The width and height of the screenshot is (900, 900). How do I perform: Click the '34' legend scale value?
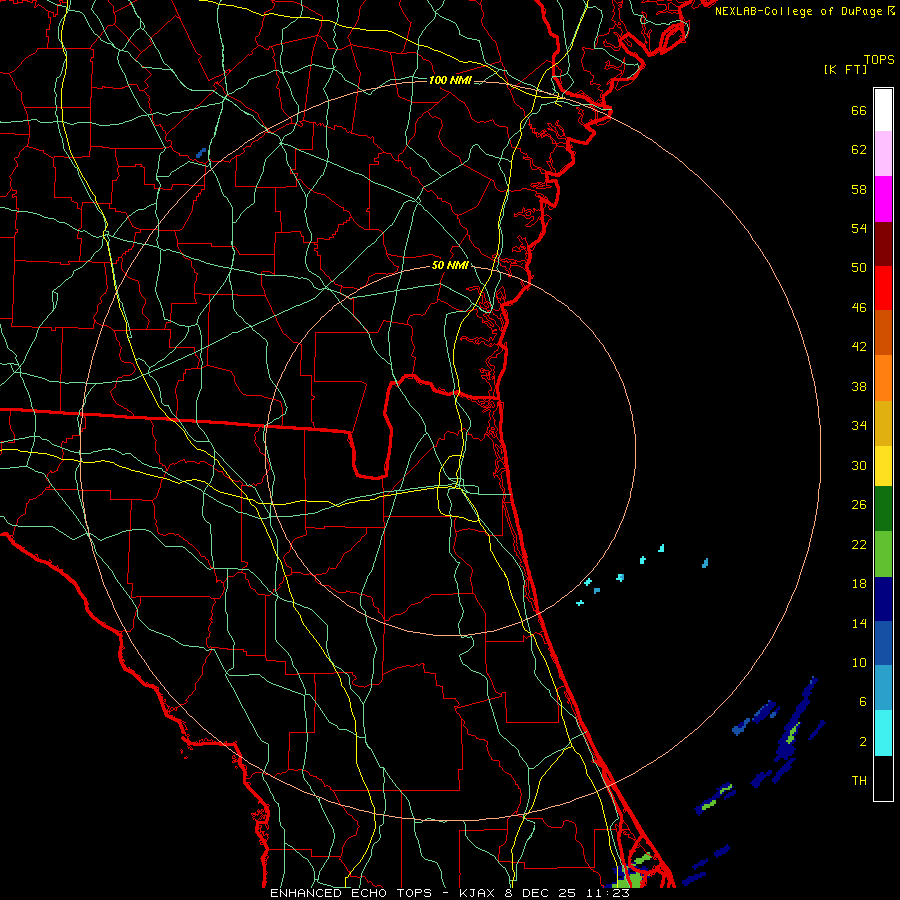[859, 426]
